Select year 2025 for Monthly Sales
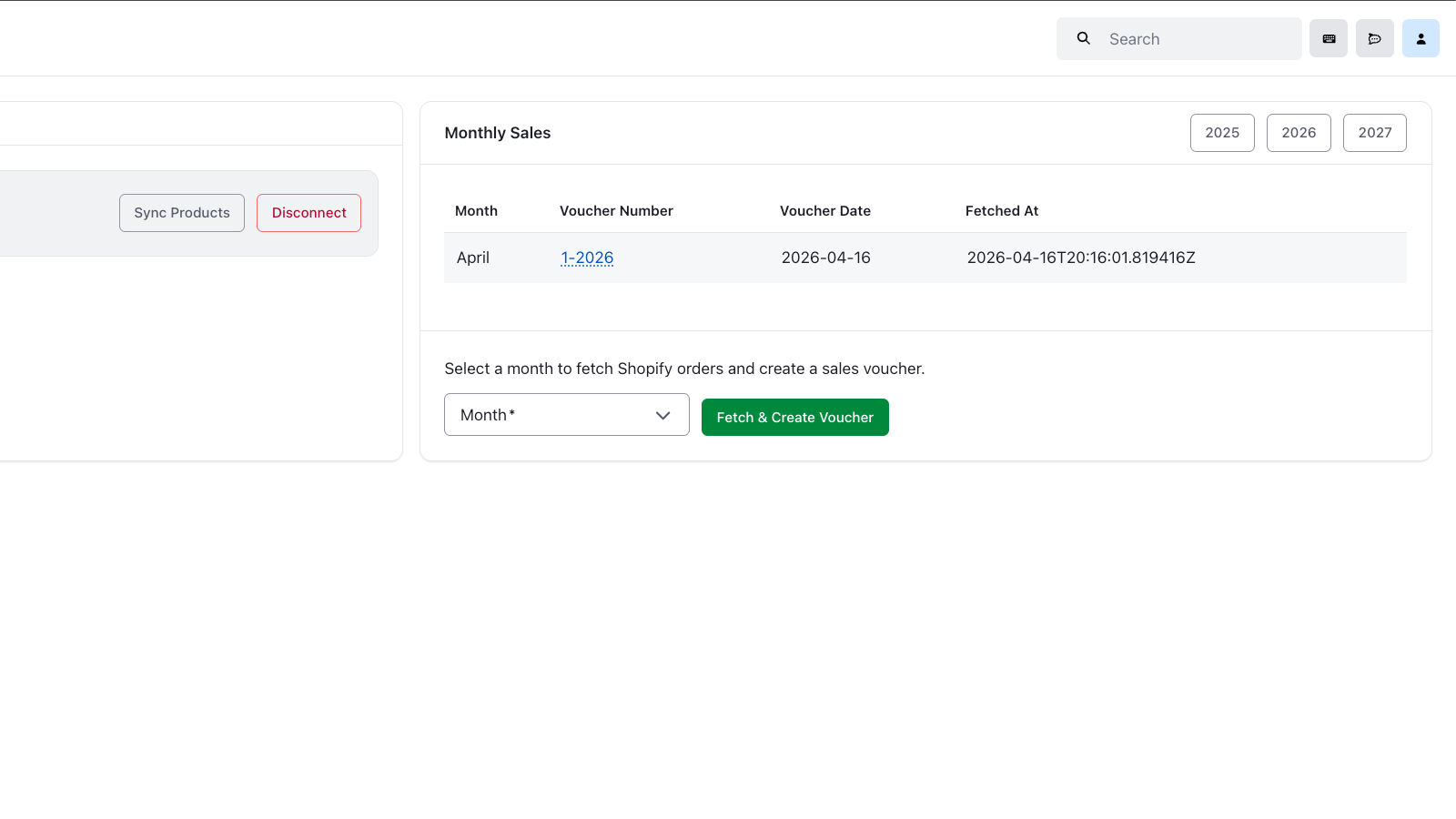1456x819 pixels. pyautogui.click(x=1222, y=133)
